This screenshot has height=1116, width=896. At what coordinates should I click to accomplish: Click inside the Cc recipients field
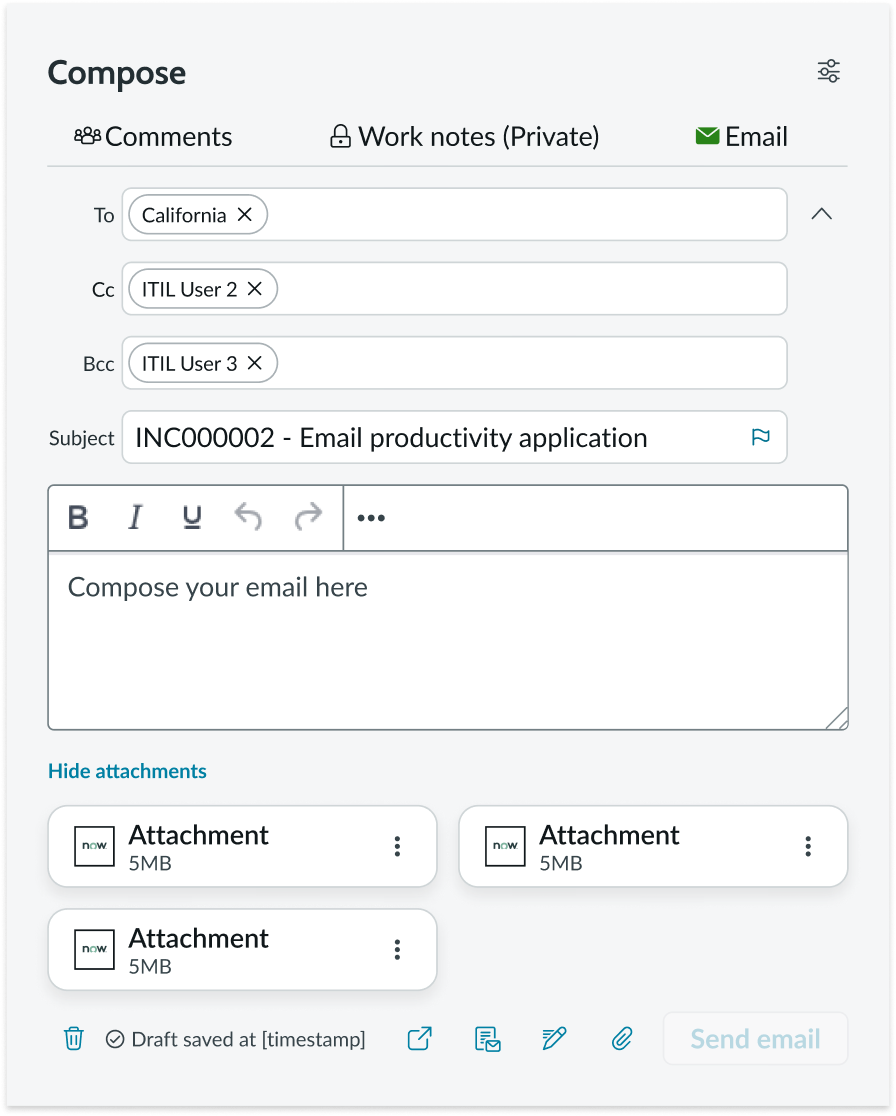(455, 288)
